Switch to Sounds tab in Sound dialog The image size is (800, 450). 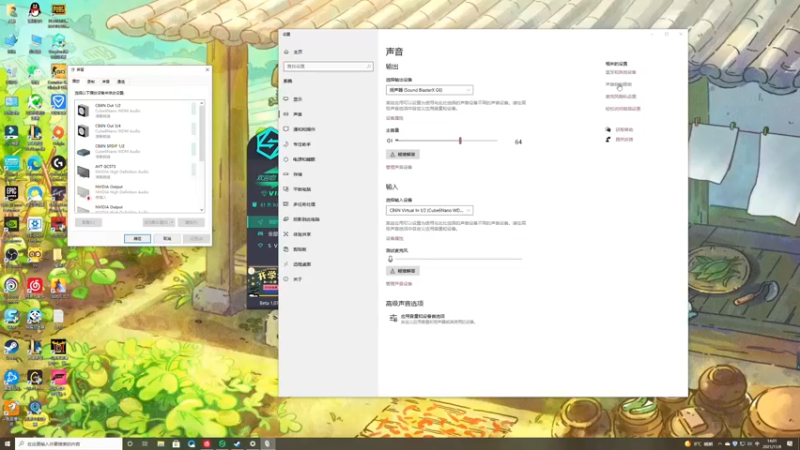(106, 82)
